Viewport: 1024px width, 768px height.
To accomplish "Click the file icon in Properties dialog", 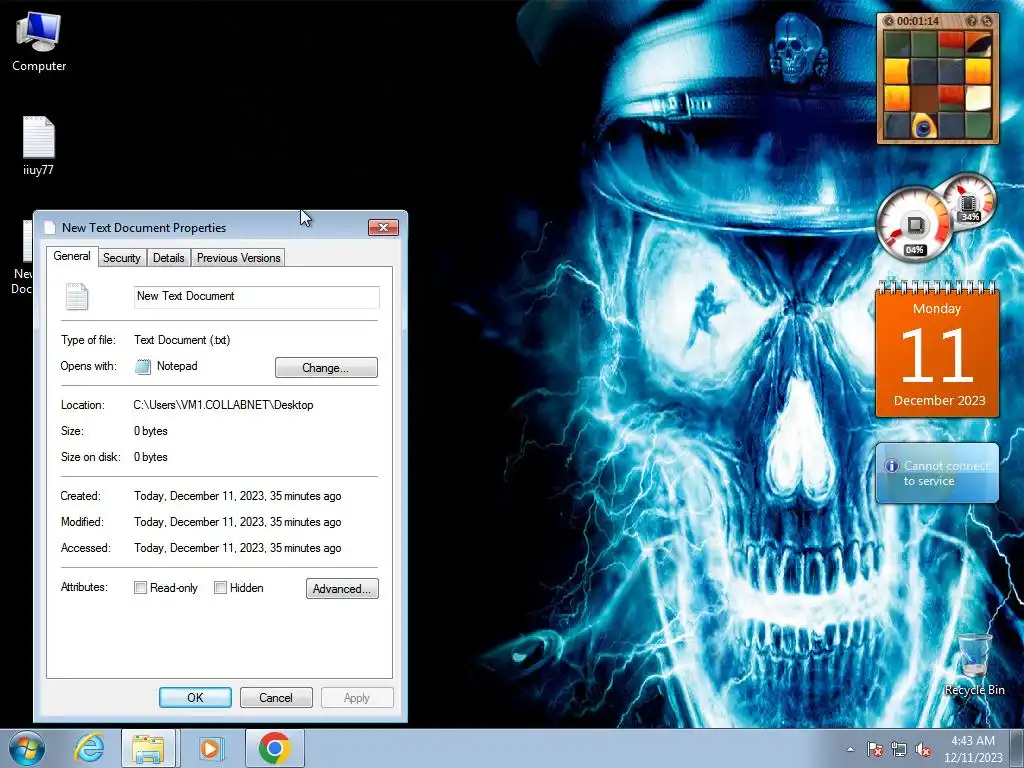I will coord(76,296).
